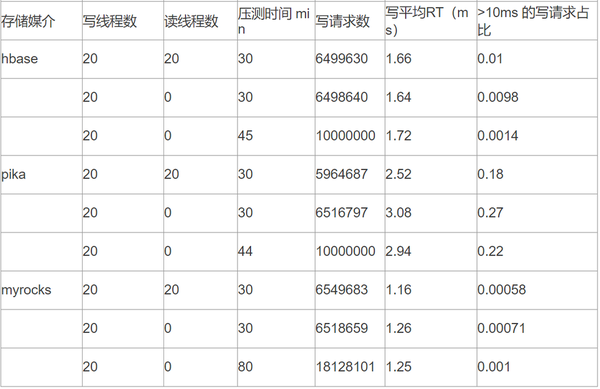Click ratio value 0.0098
Viewport: 600px width, 389px height.
[x=498, y=97]
